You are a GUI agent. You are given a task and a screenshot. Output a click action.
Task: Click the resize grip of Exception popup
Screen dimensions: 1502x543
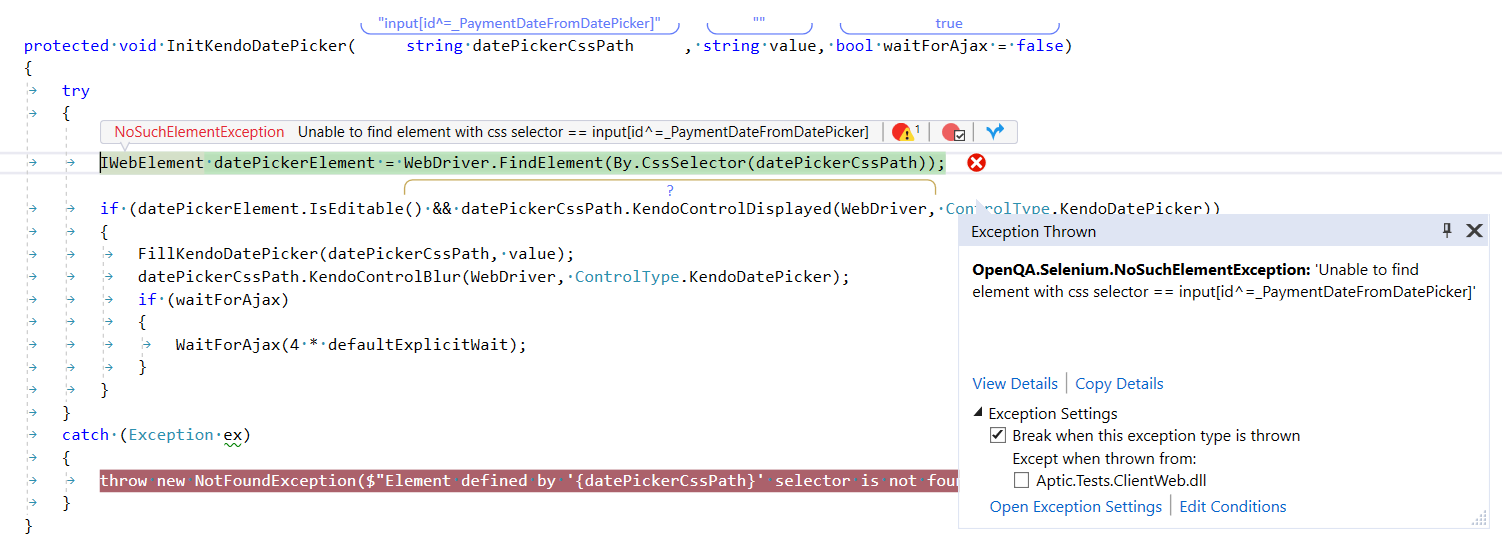coord(1480,518)
